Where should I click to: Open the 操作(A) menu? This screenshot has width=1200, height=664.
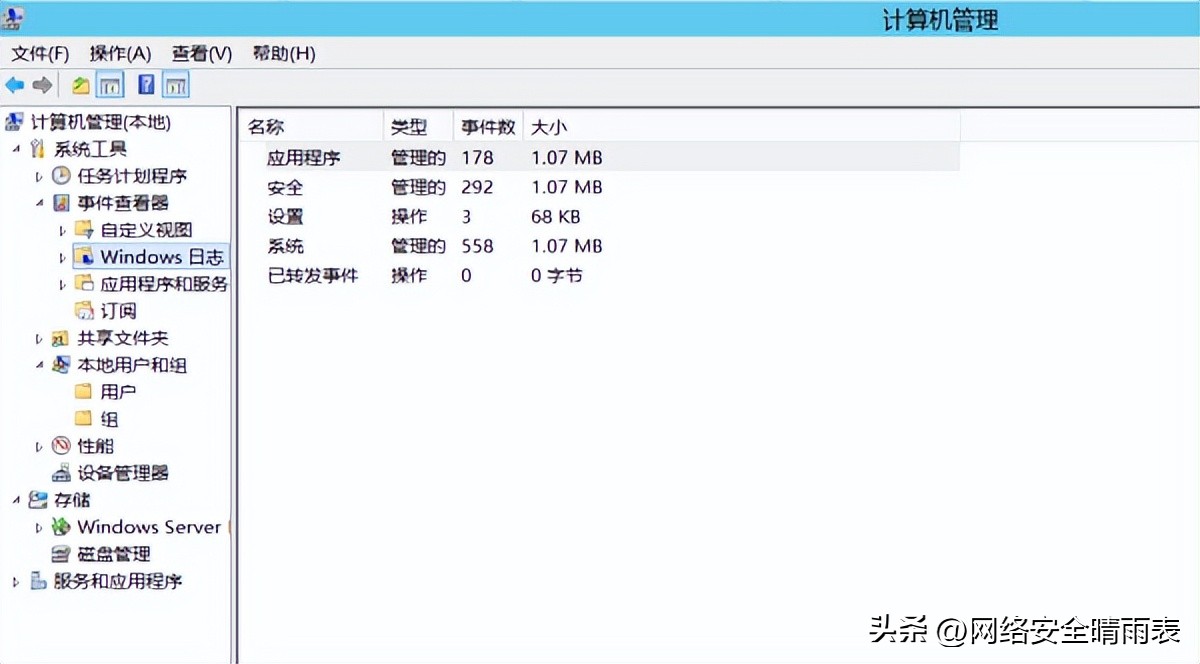coord(117,53)
